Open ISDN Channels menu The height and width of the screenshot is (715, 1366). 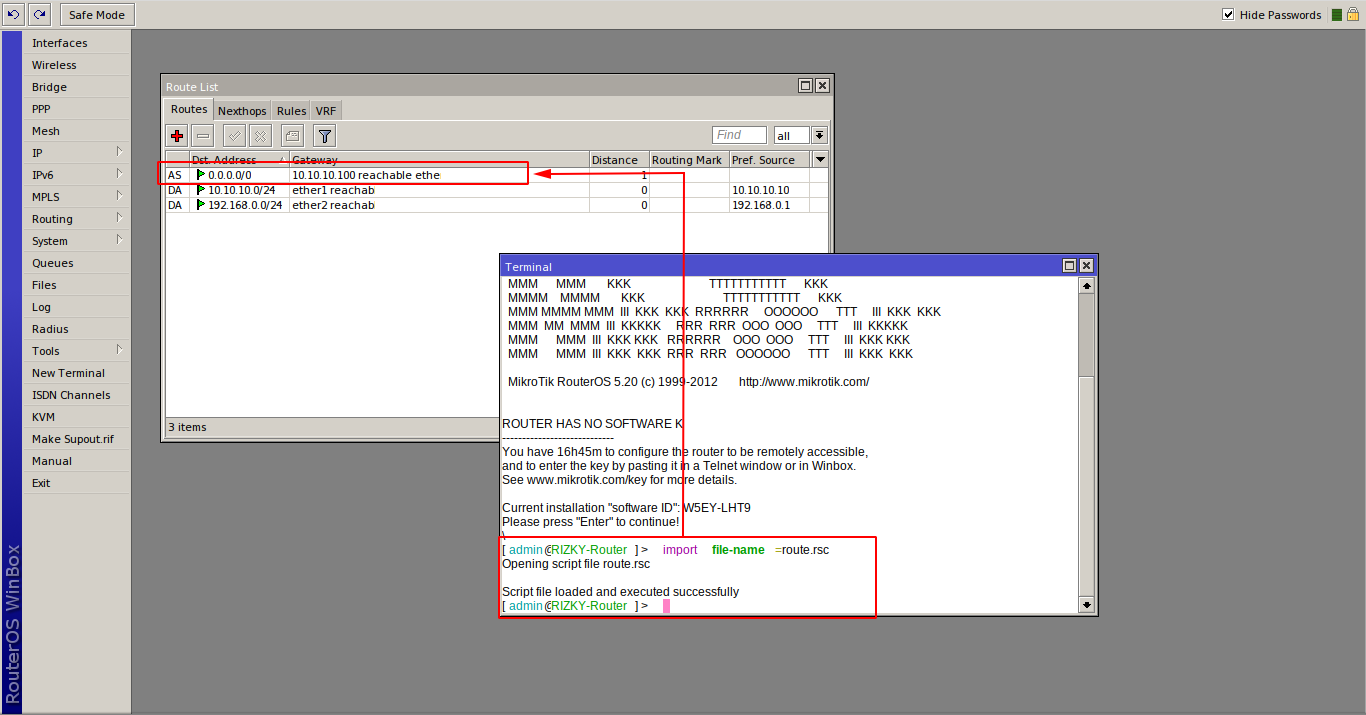pyautogui.click(x=77, y=395)
